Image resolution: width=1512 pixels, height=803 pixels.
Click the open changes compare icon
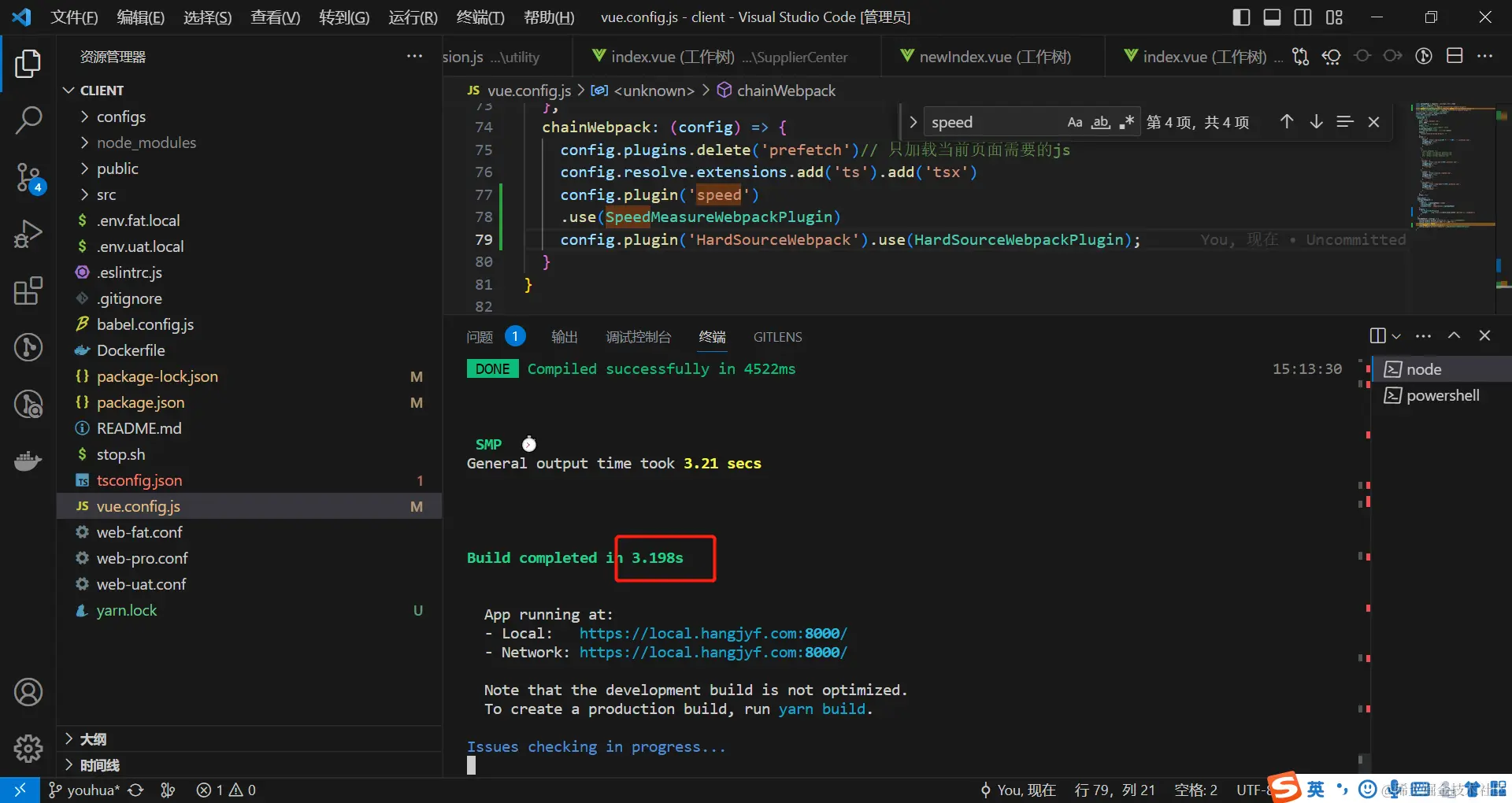1301,57
